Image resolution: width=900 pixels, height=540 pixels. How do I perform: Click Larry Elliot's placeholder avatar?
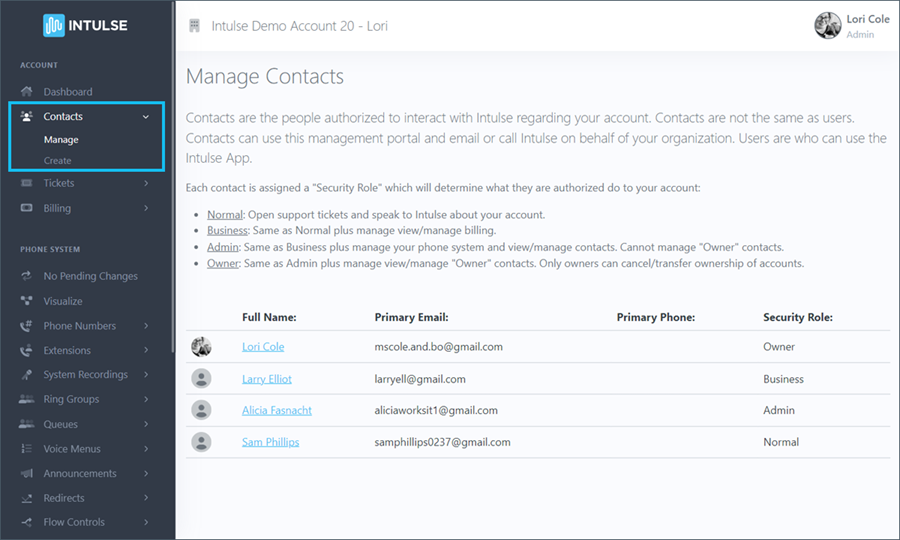point(201,379)
